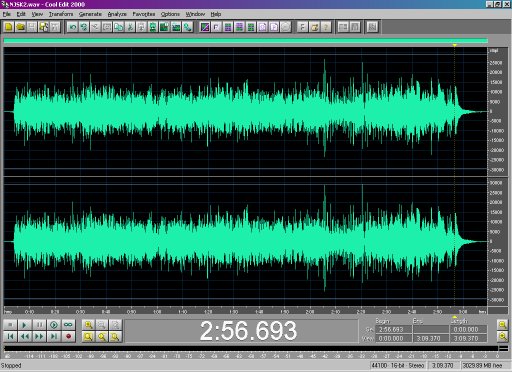The image size is (512, 372).
Task: Click the Zoom to Selection magnifier
Action: tap(89, 336)
